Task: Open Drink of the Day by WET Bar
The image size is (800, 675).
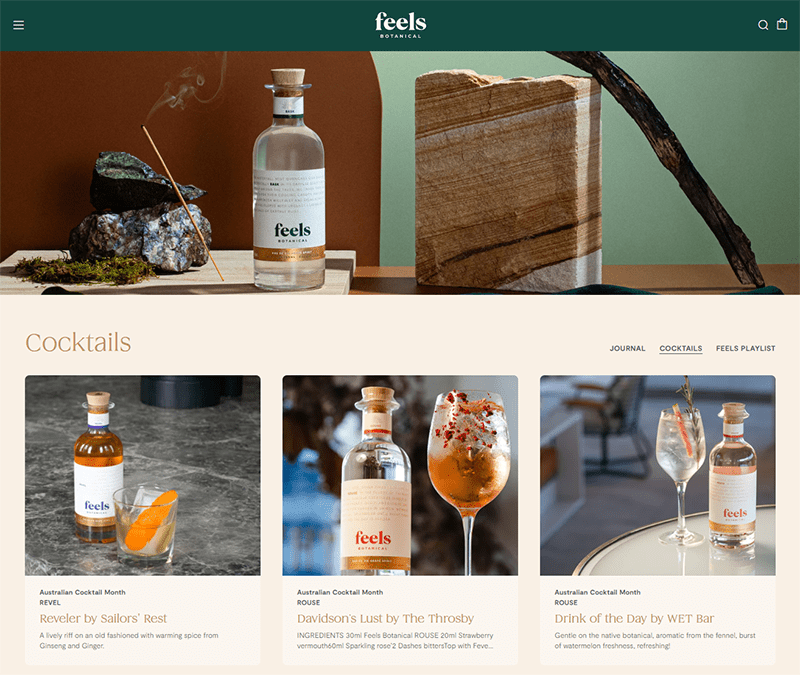Action: [634, 618]
